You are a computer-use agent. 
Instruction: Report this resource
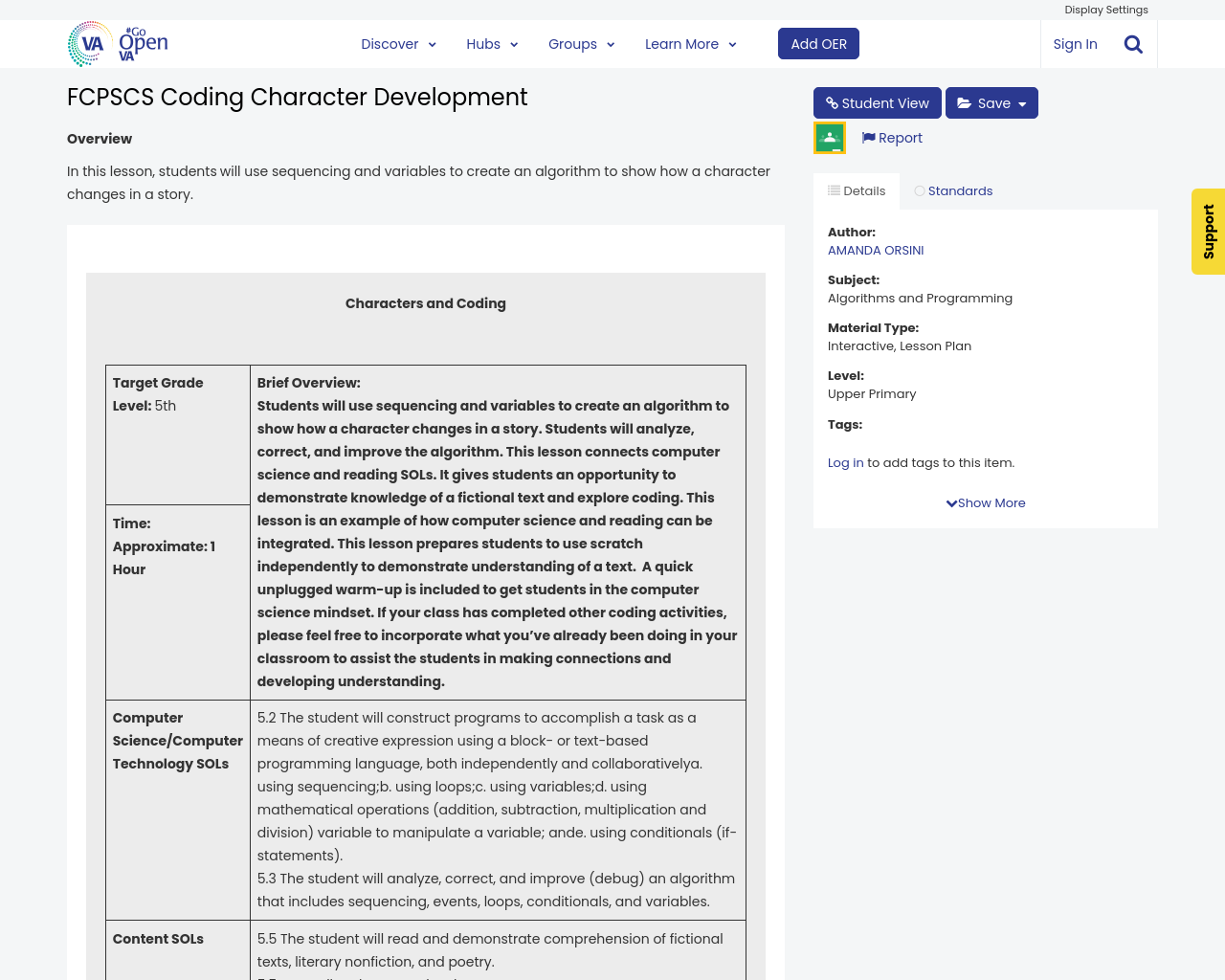click(x=892, y=138)
